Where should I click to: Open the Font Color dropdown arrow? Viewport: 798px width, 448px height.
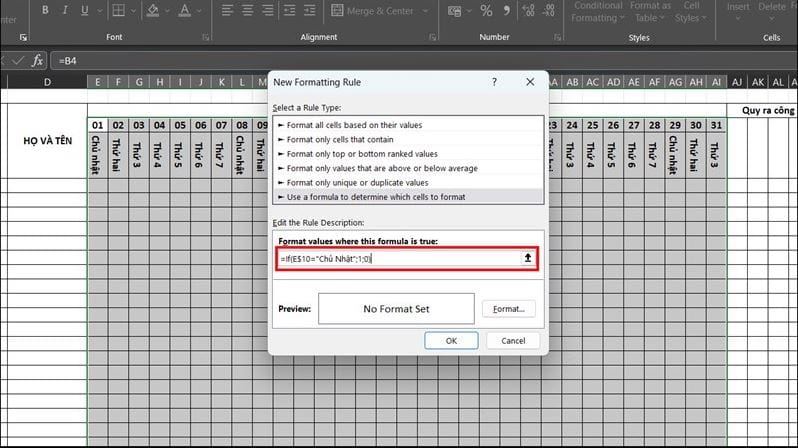pos(199,10)
